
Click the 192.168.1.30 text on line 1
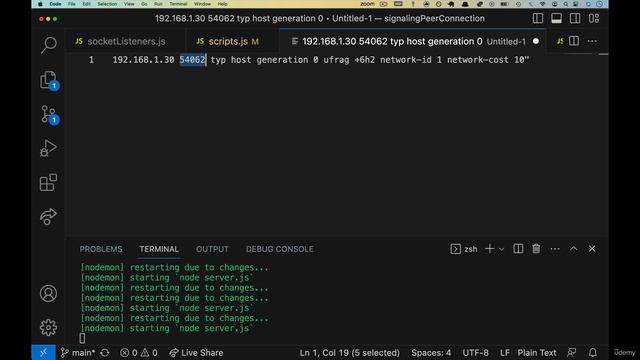pos(143,60)
